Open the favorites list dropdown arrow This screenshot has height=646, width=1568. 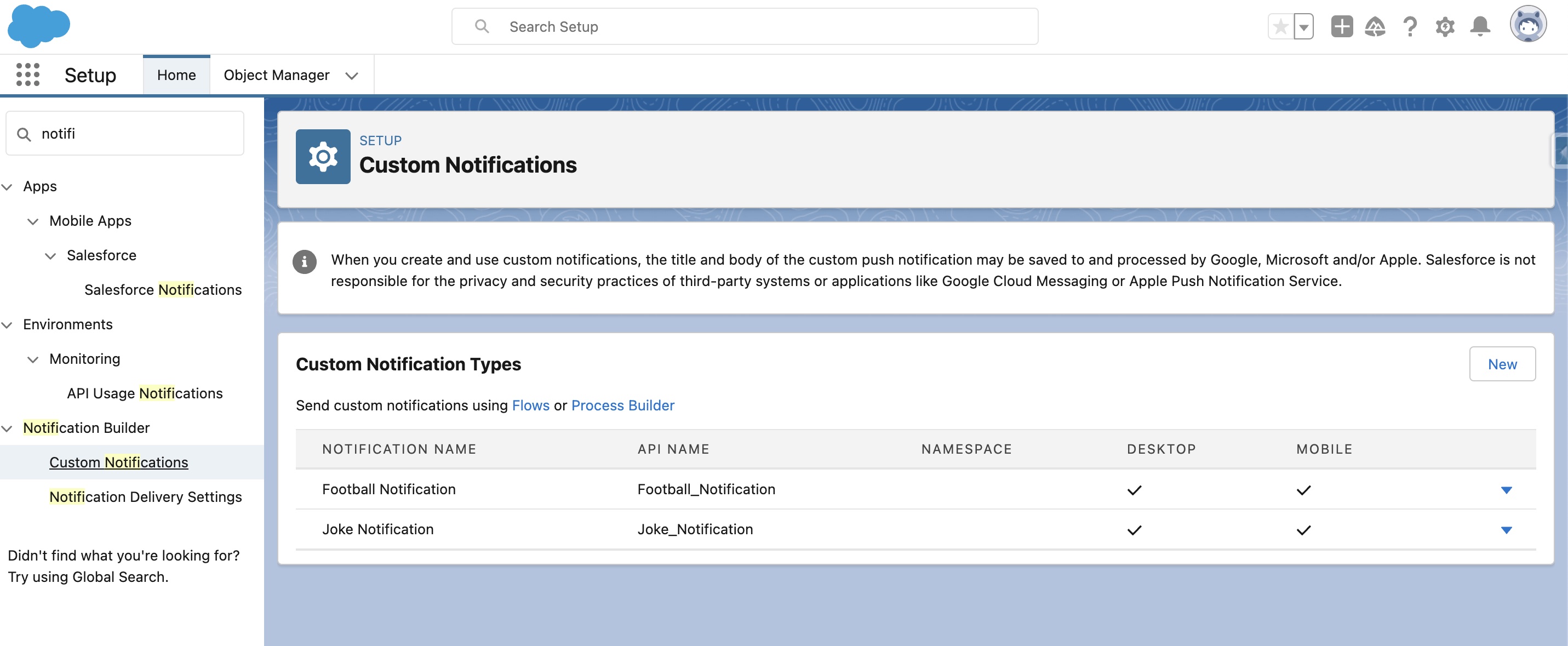point(1303,27)
